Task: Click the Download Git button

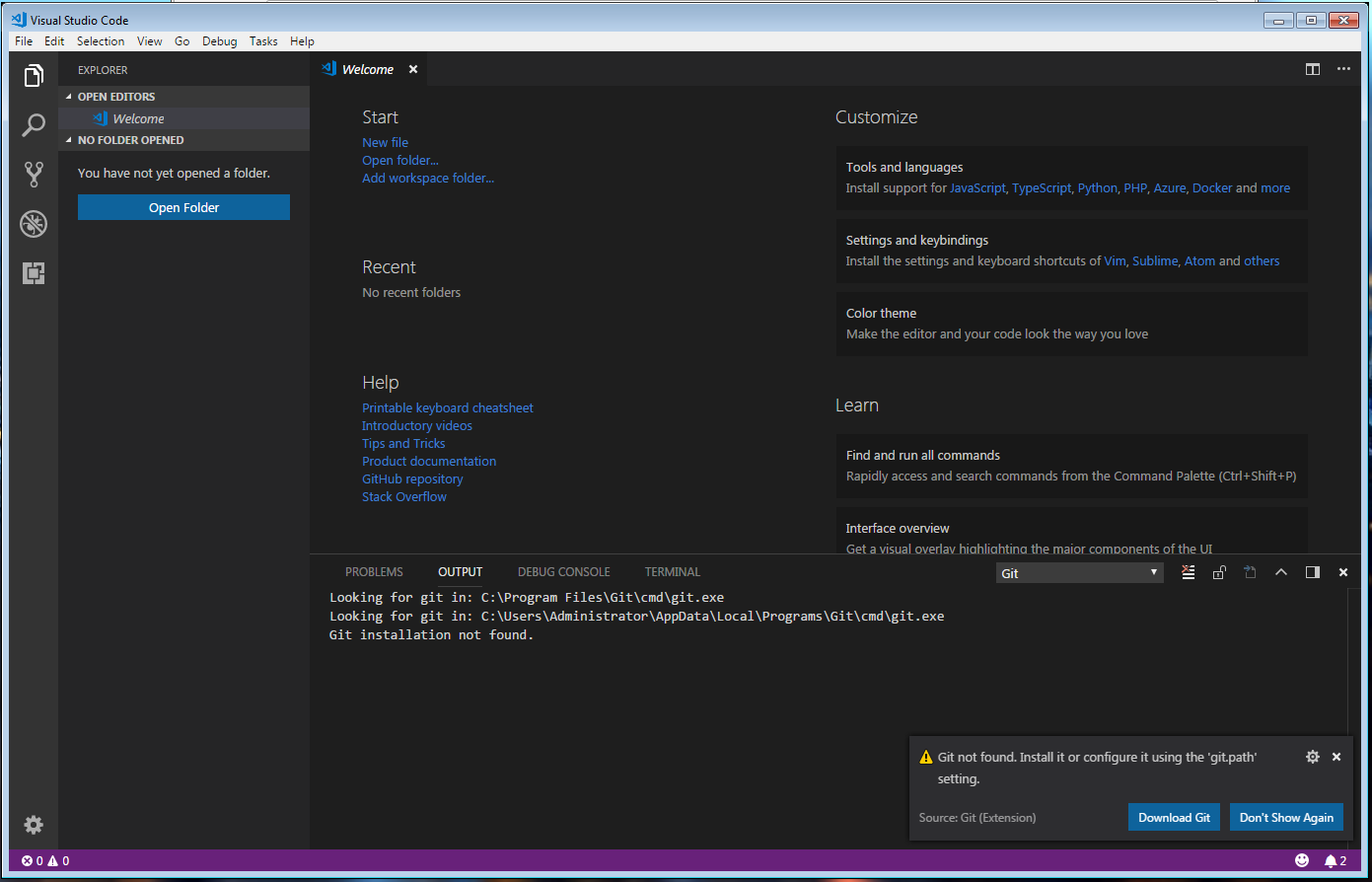Action: (x=1175, y=817)
